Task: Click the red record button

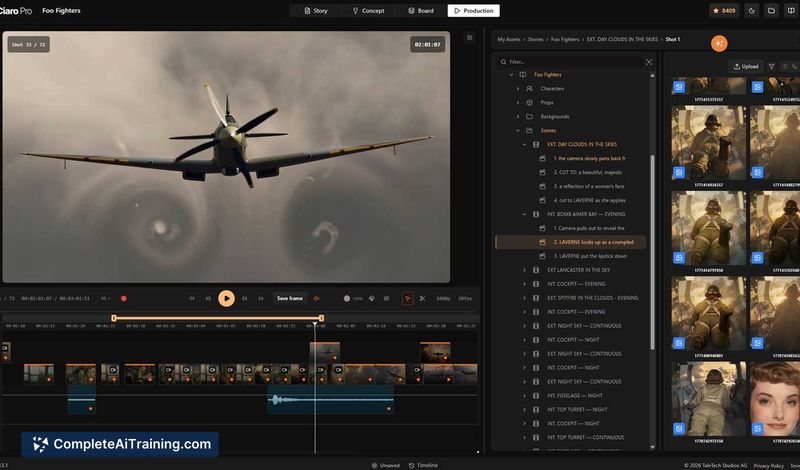Action: point(123,299)
